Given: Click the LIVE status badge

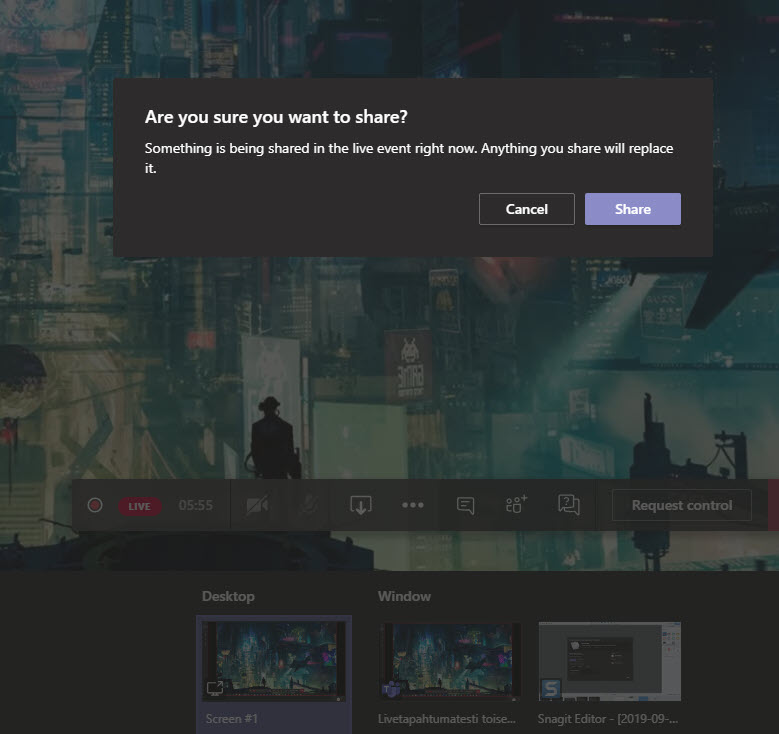Looking at the screenshot, I should [139, 506].
